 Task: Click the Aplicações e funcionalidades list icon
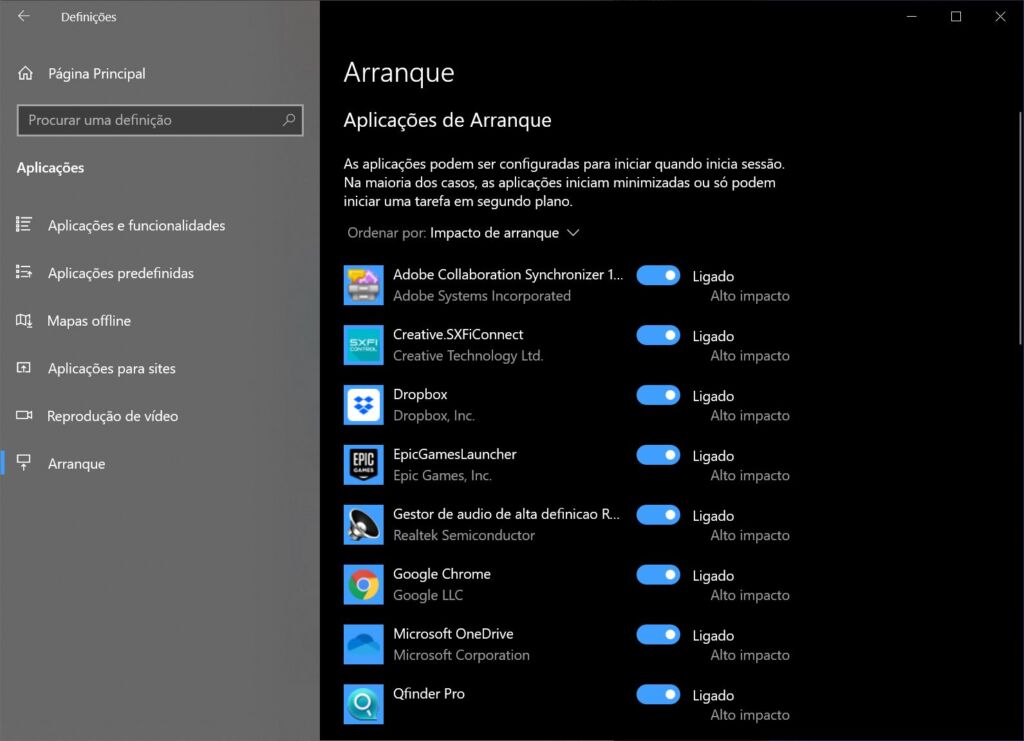pyautogui.click(x=24, y=225)
